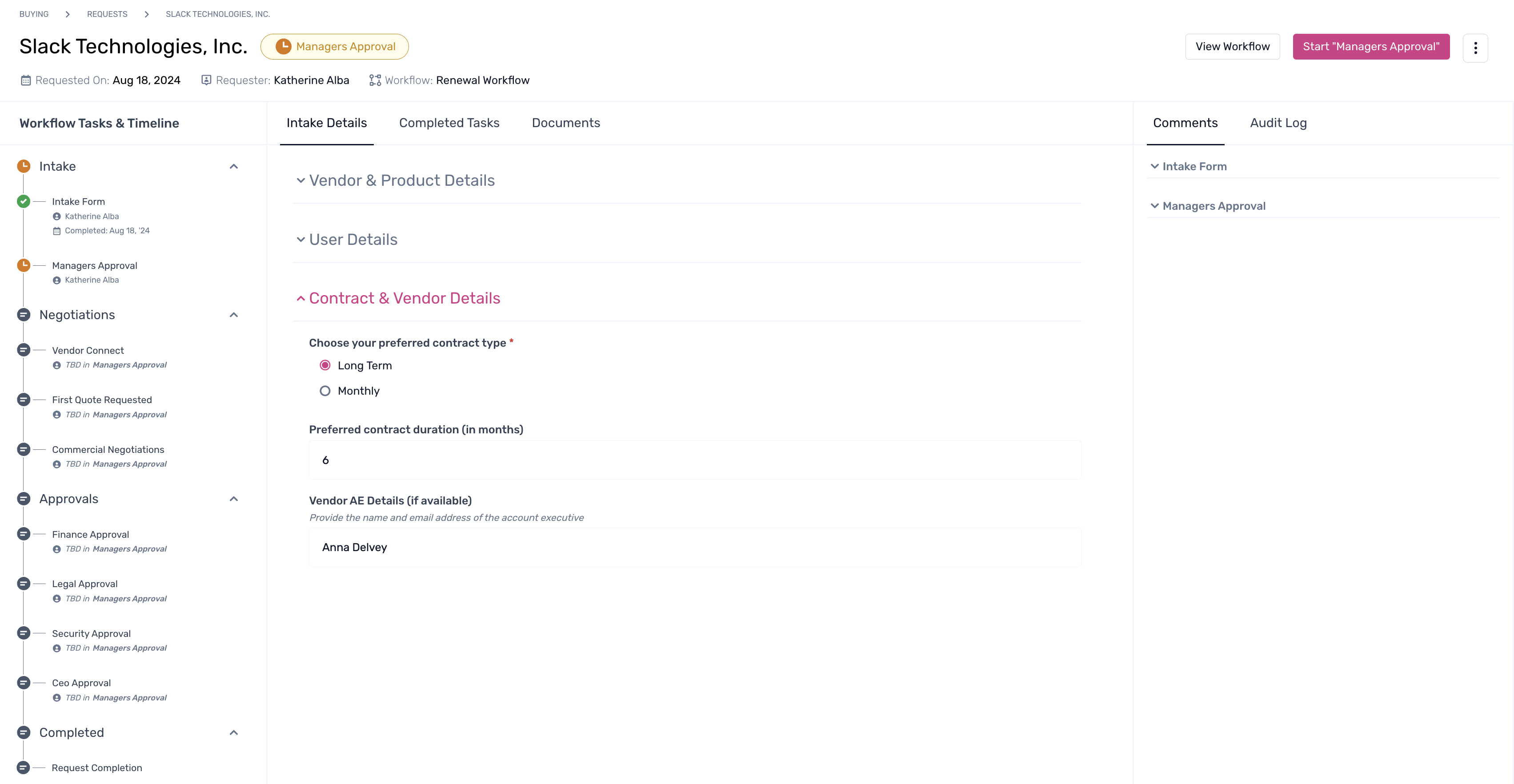Viewport: 1514px width, 784px height.
Task: Open the Completed Tasks tab
Action: (x=449, y=123)
